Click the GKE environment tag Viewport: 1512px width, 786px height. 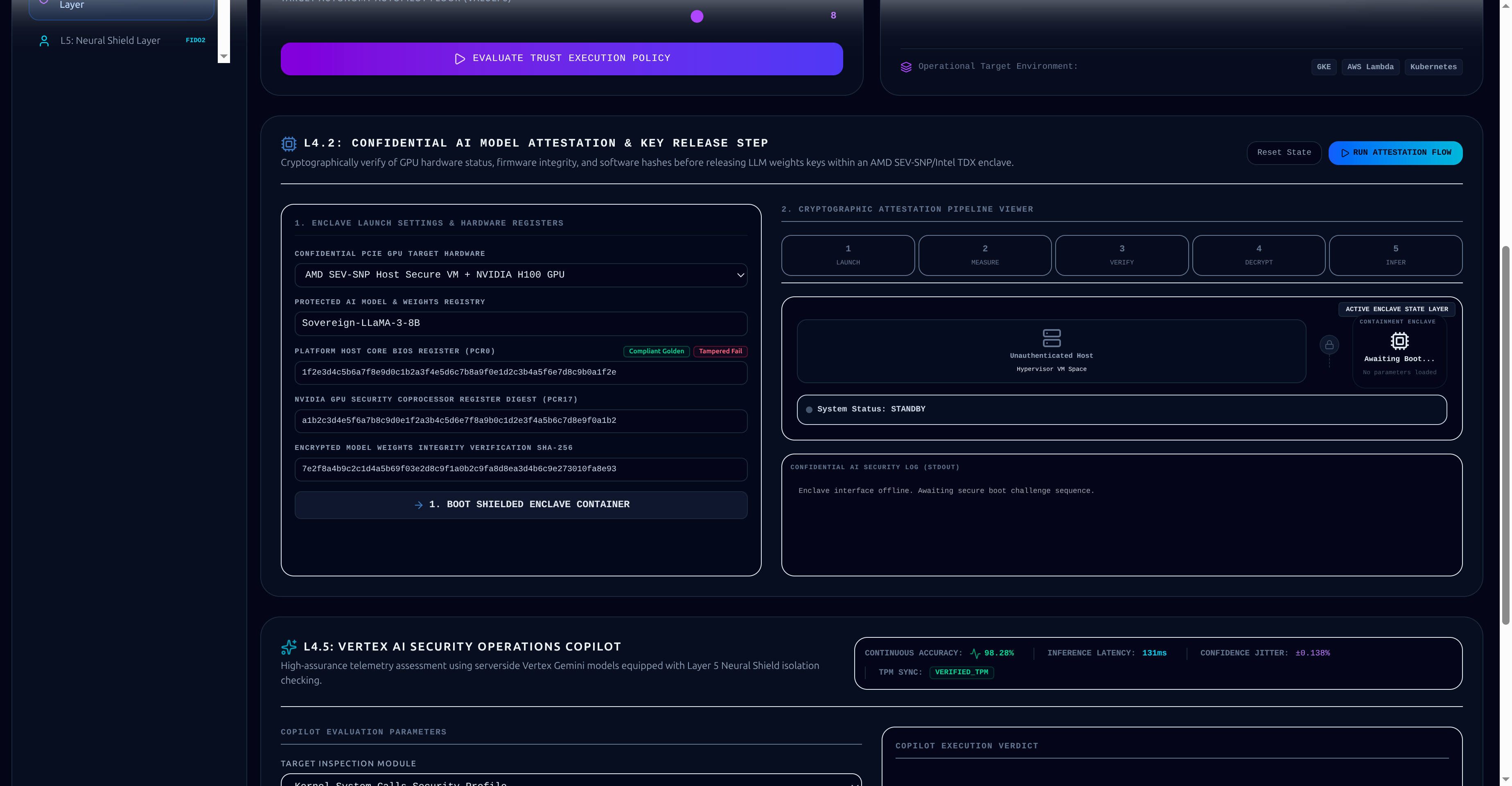[1324, 67]
